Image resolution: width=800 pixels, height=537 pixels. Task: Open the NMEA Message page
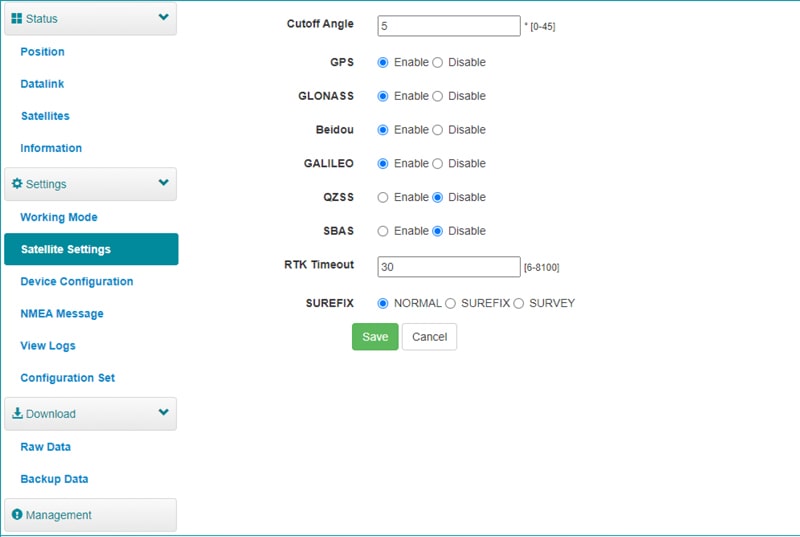click(x=62, y=313)
